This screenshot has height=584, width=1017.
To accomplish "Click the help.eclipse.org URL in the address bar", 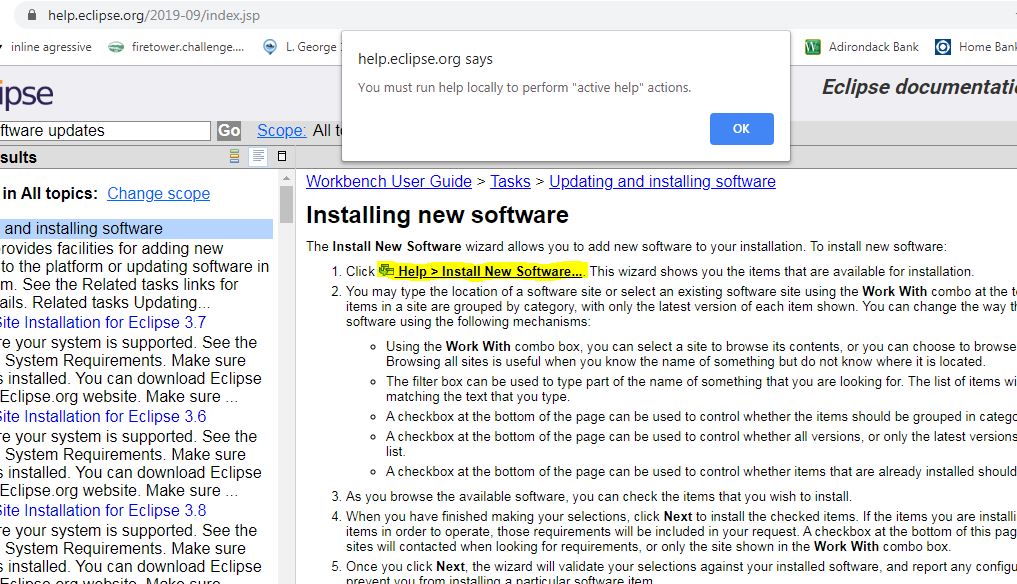I will [154, 15].
